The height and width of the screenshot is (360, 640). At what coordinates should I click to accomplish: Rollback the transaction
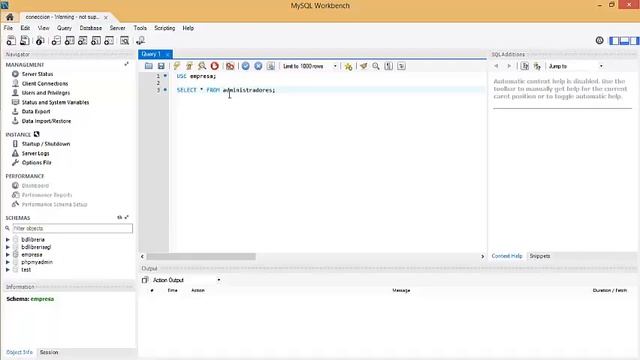[258, 66]
